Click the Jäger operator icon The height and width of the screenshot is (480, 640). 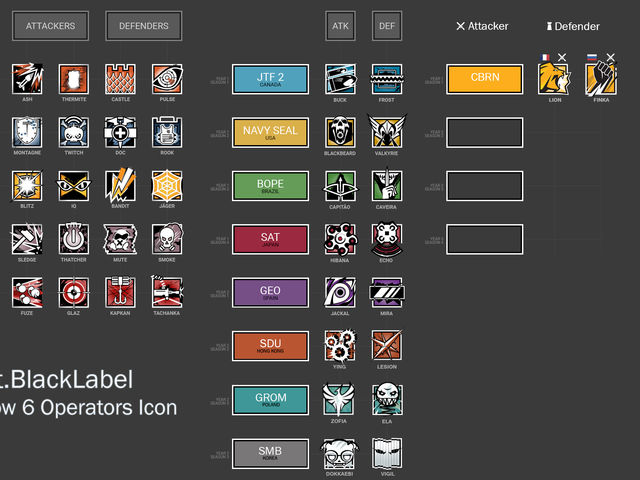[167, 185]
